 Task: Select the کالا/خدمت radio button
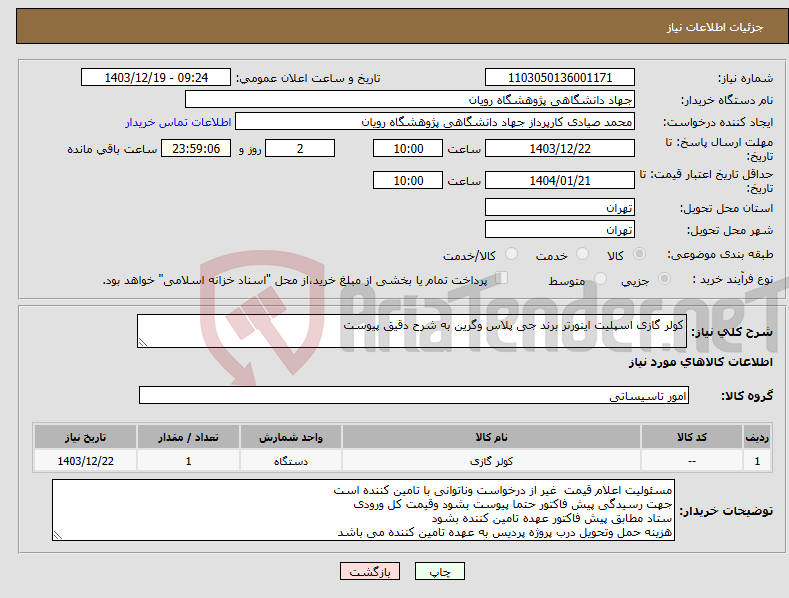pyautogui.click(x=511, y=254)
